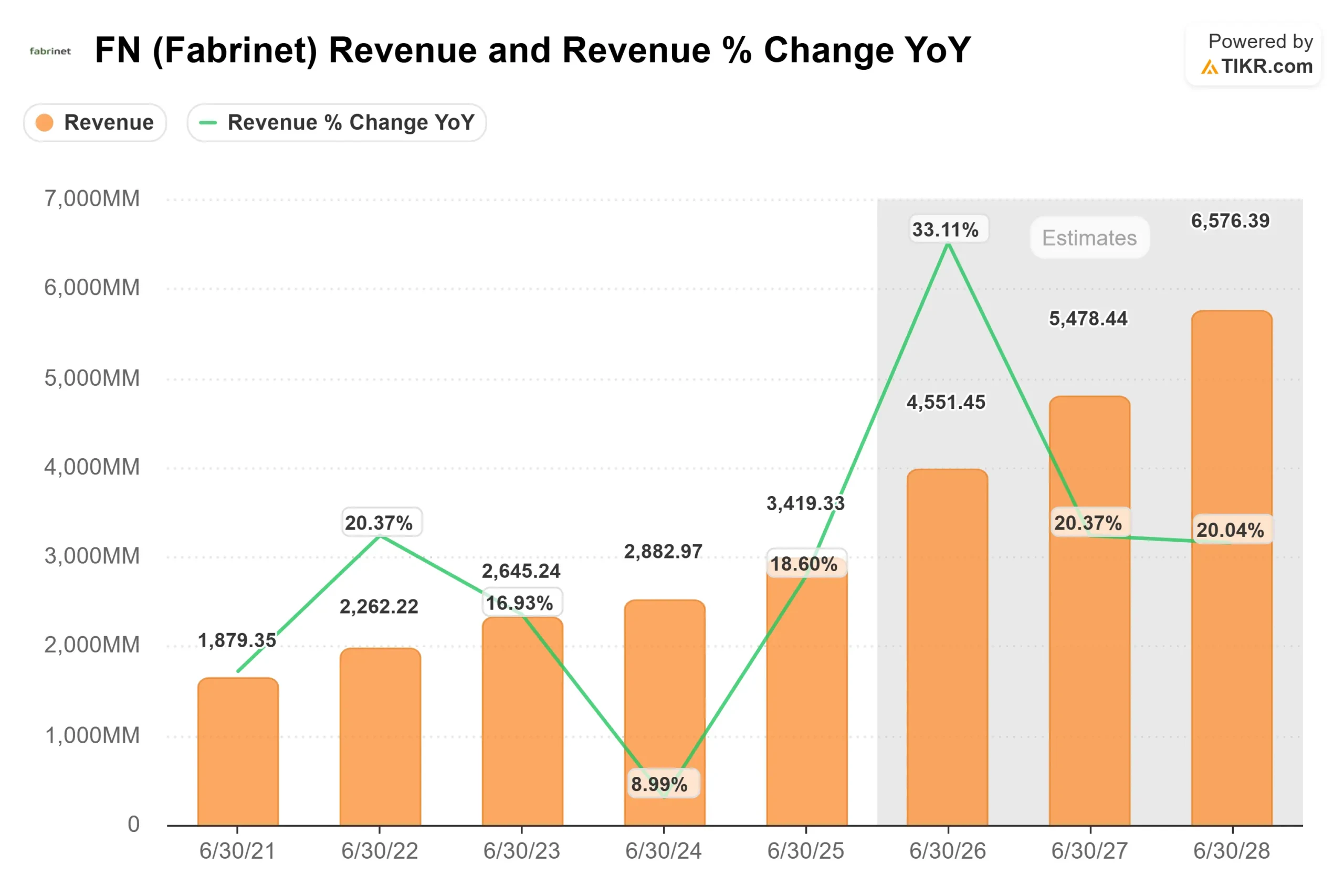Click the green line swatch in legend

(208, 122)
